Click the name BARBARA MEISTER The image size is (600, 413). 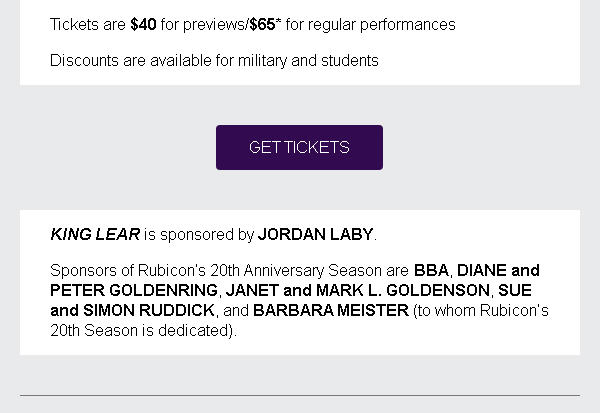pyautogui.click(x=330, y=310)
